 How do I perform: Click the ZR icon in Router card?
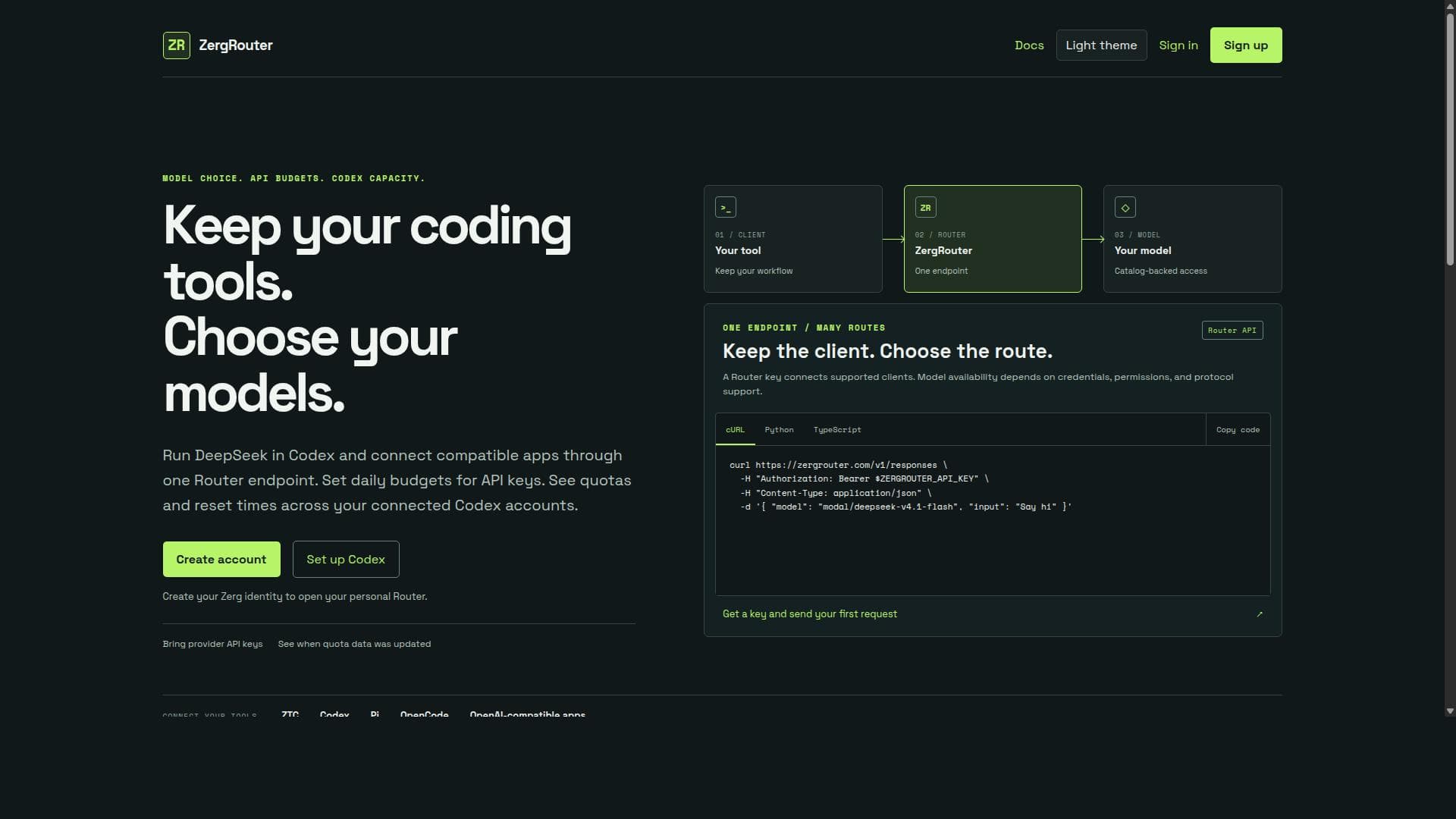[x=925, y=207]
